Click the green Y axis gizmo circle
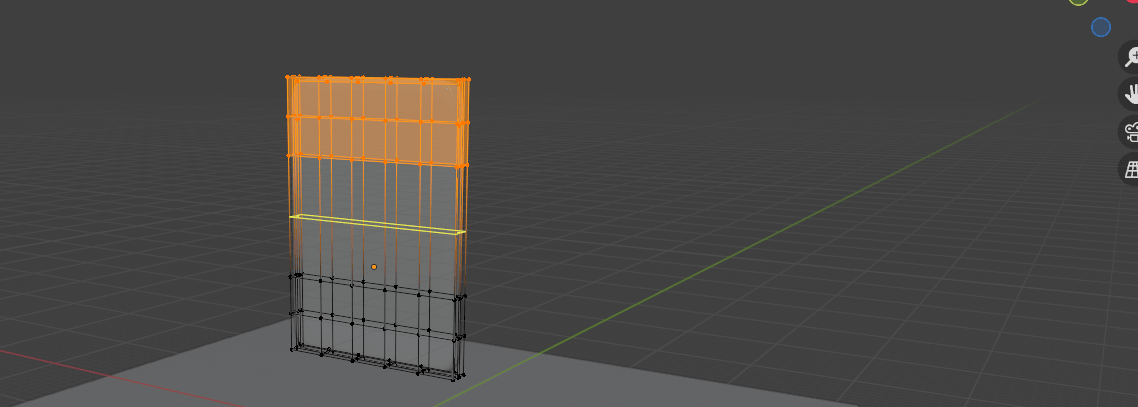This screenshot has width=1138, height=407. pyautogui.click(x=1078, y=2)
